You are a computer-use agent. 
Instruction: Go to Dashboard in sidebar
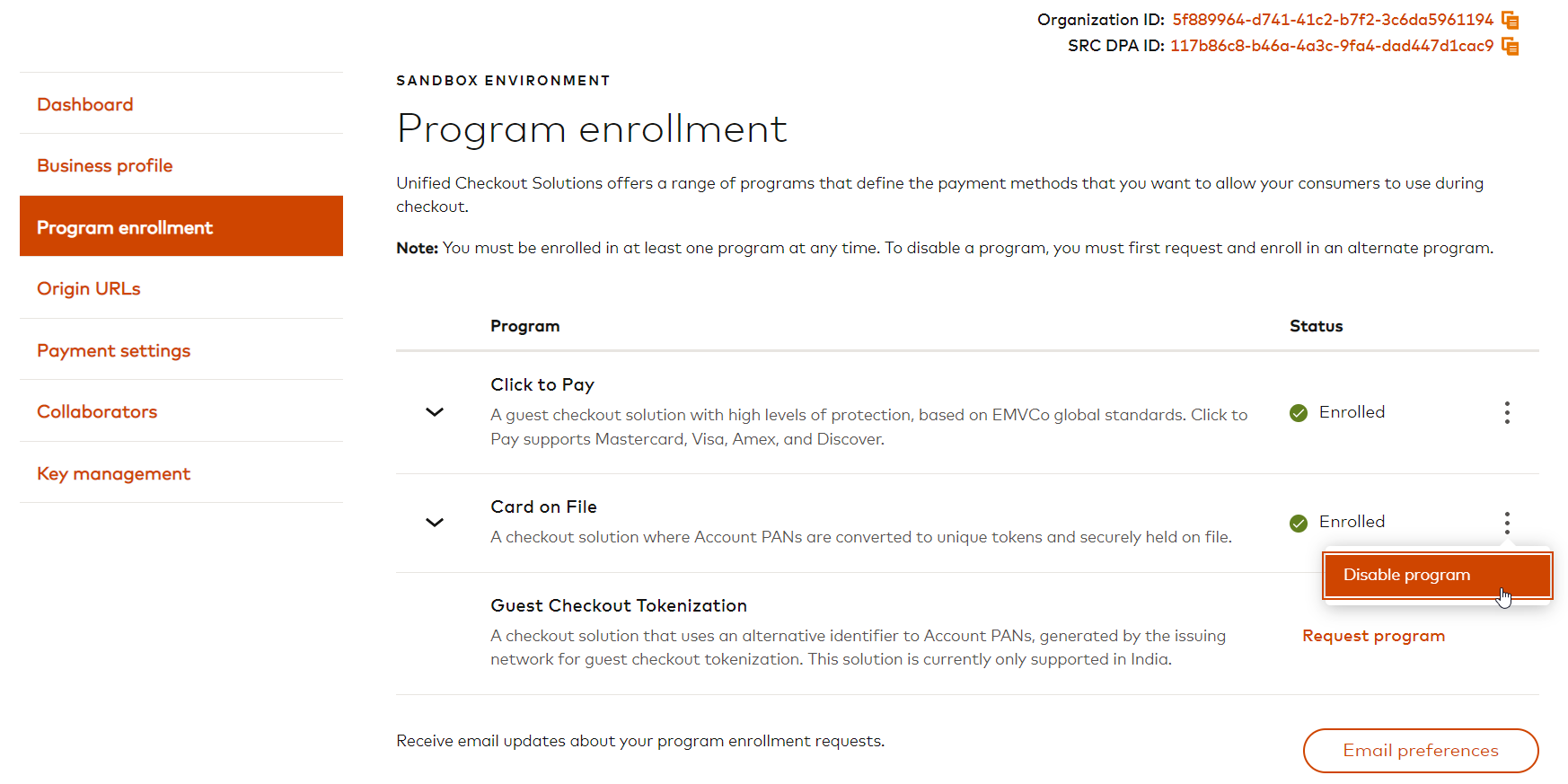[x=85, y=104]
